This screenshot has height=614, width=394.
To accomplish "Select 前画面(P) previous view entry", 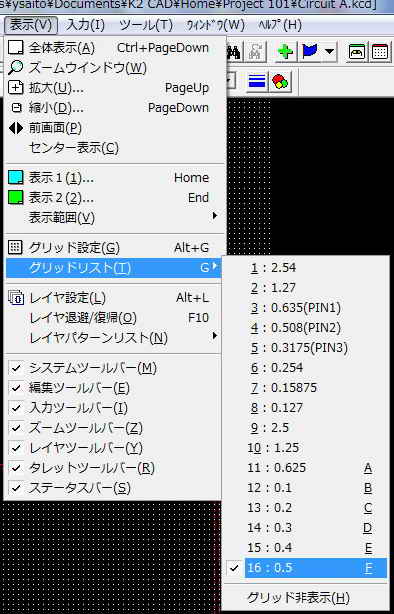I will click(115, 128).
